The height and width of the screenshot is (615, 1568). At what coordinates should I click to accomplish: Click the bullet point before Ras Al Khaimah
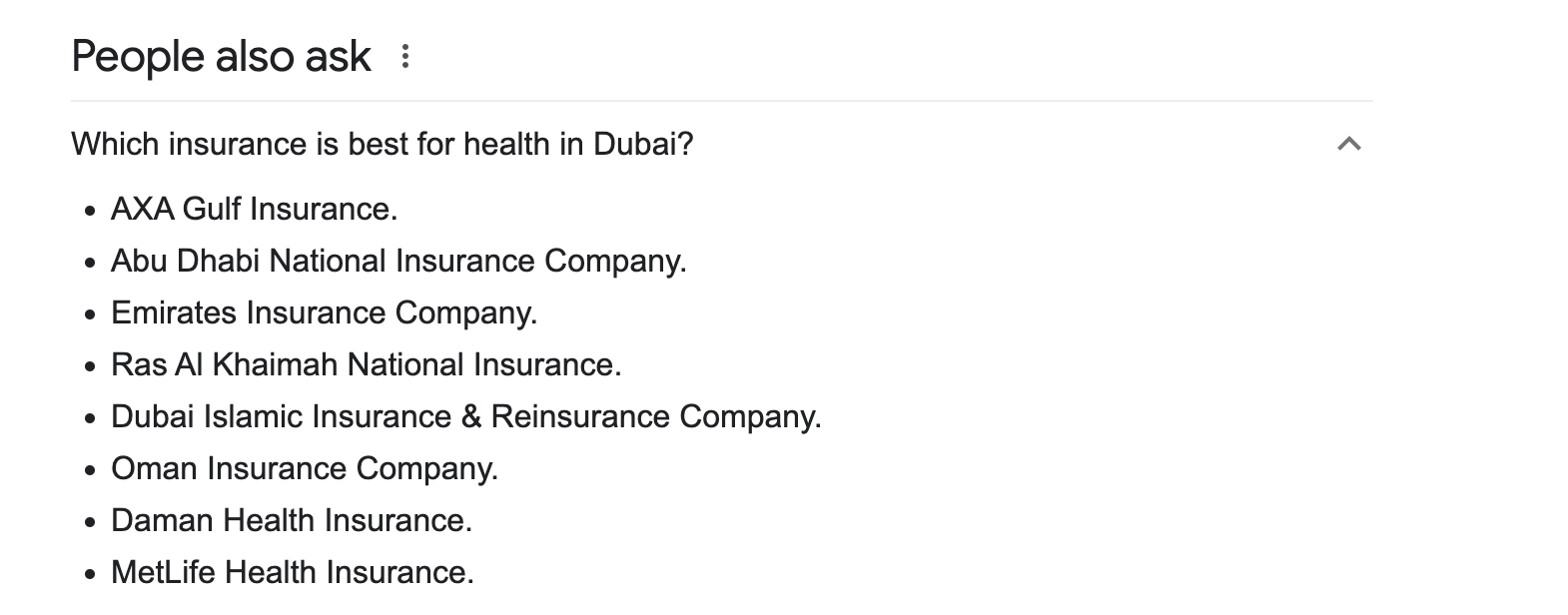pos(91,366)
